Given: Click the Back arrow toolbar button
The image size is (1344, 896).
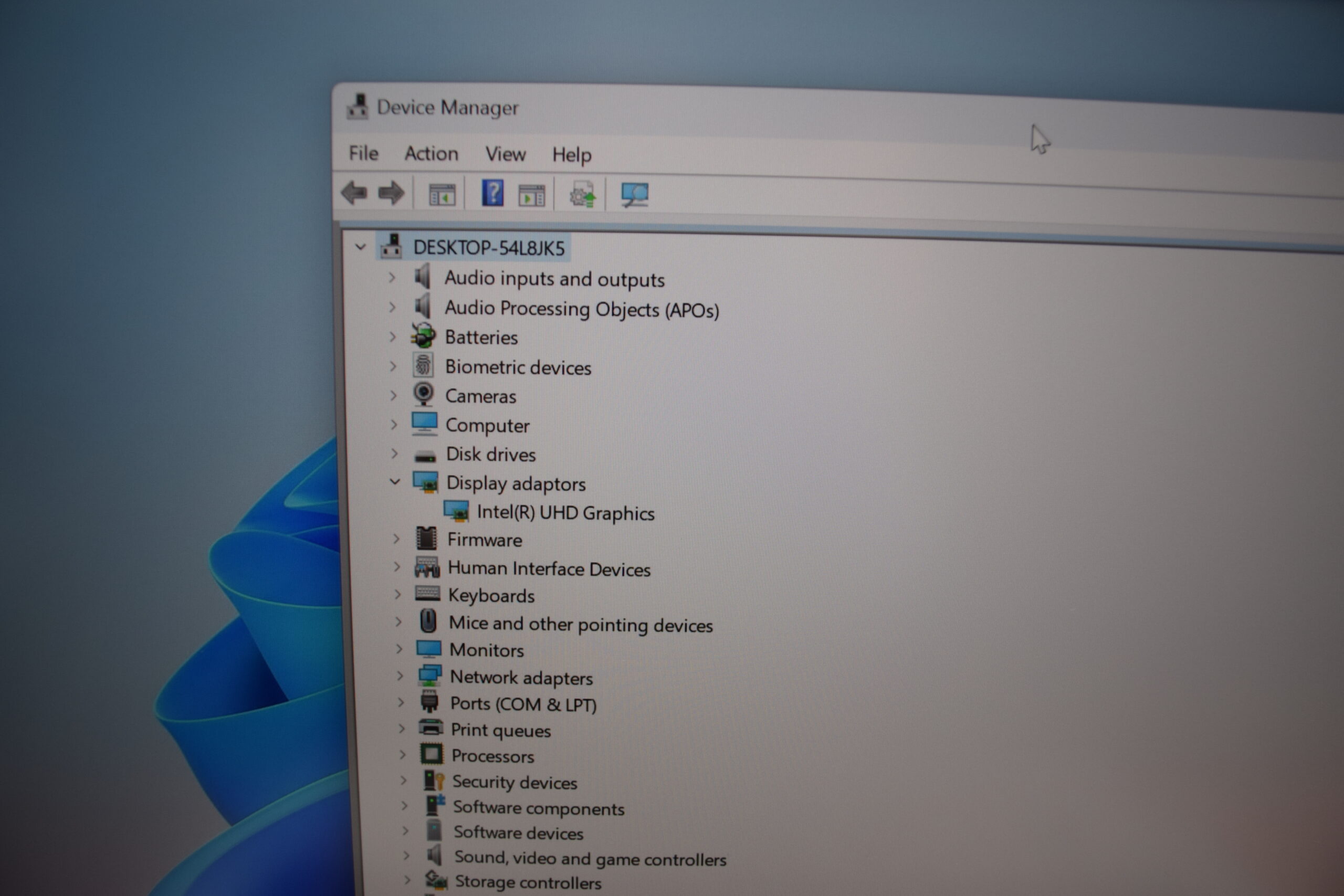Looking at the screenshot, I should (x=354, y=193).
